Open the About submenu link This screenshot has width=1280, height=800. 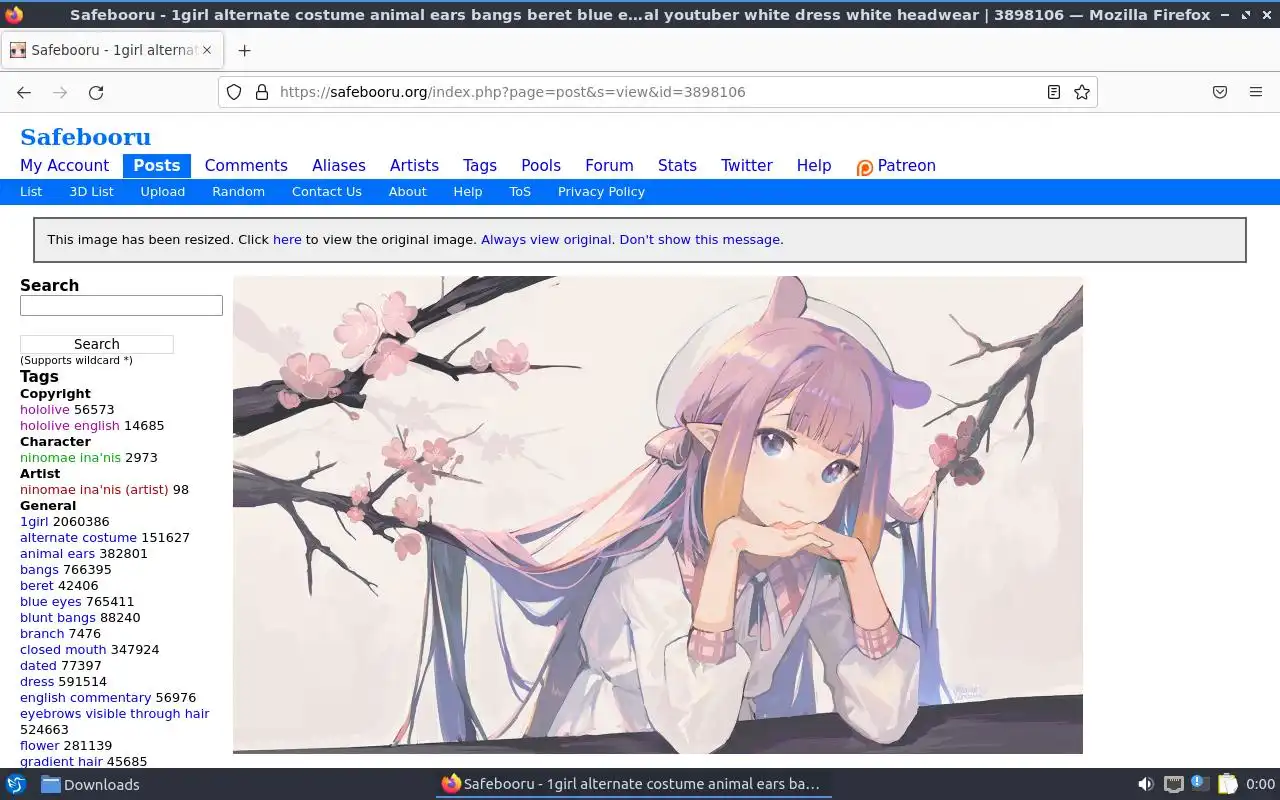point(408,192)
